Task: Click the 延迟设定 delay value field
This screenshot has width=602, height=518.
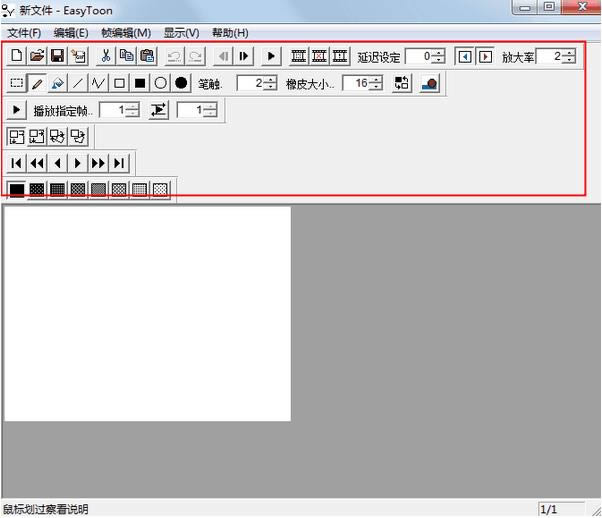Action: coord(419,56)
